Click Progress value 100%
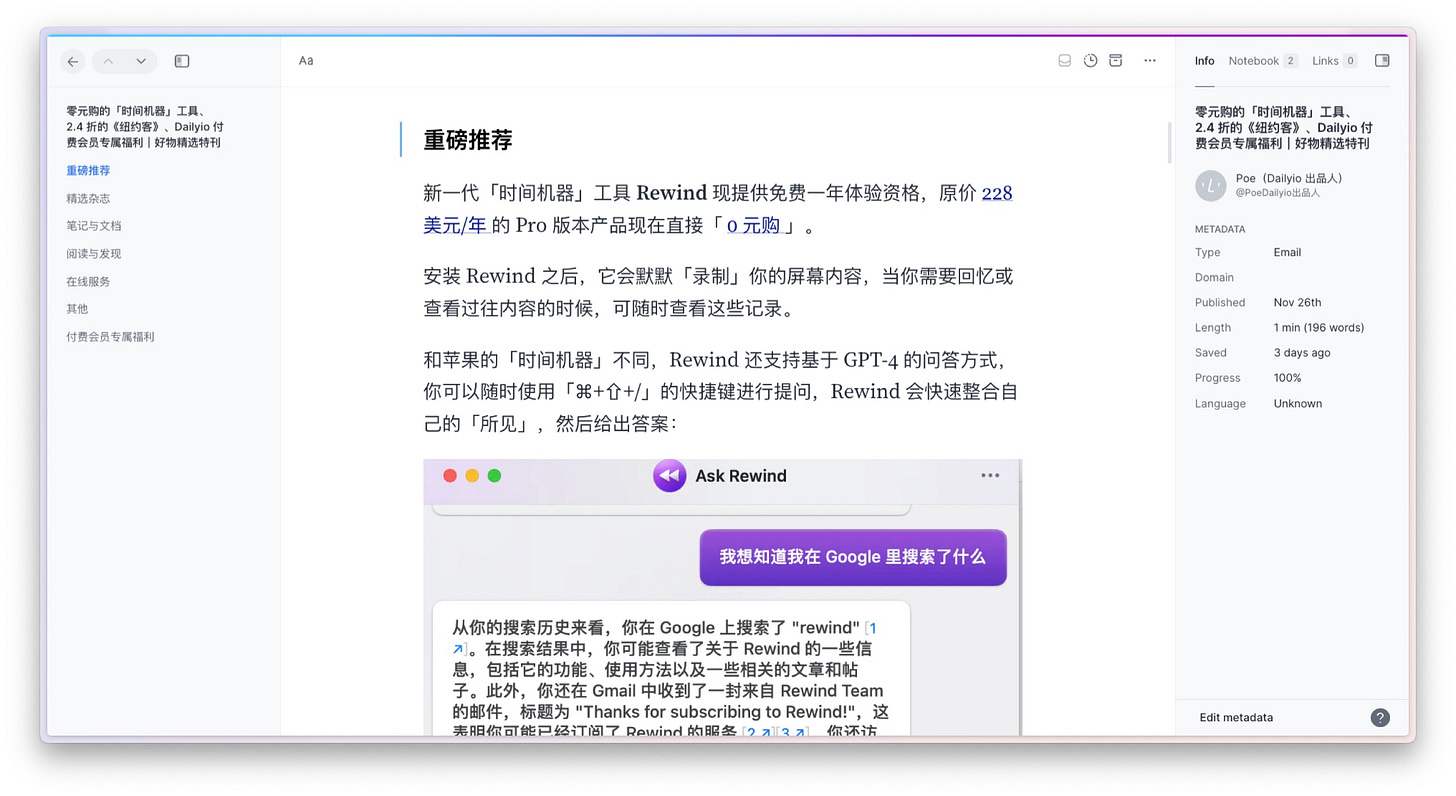 (x=1287, y=378)
